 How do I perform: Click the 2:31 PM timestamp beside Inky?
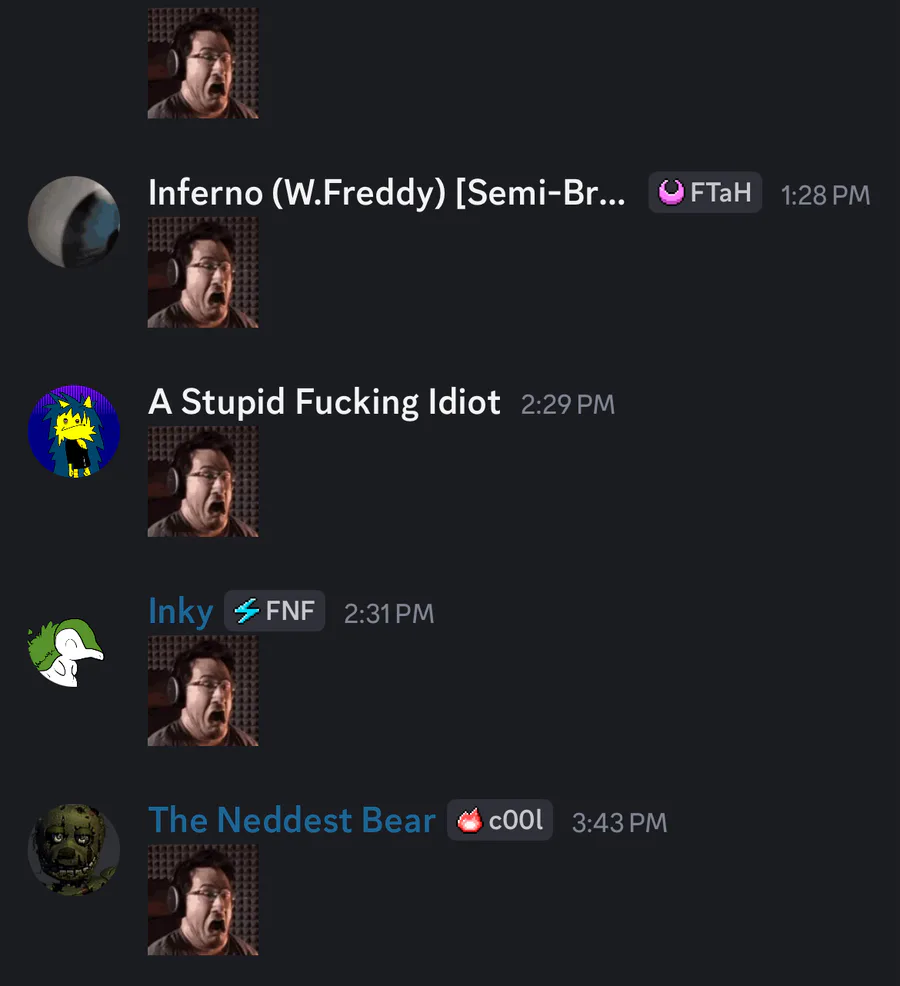point(389,614)
